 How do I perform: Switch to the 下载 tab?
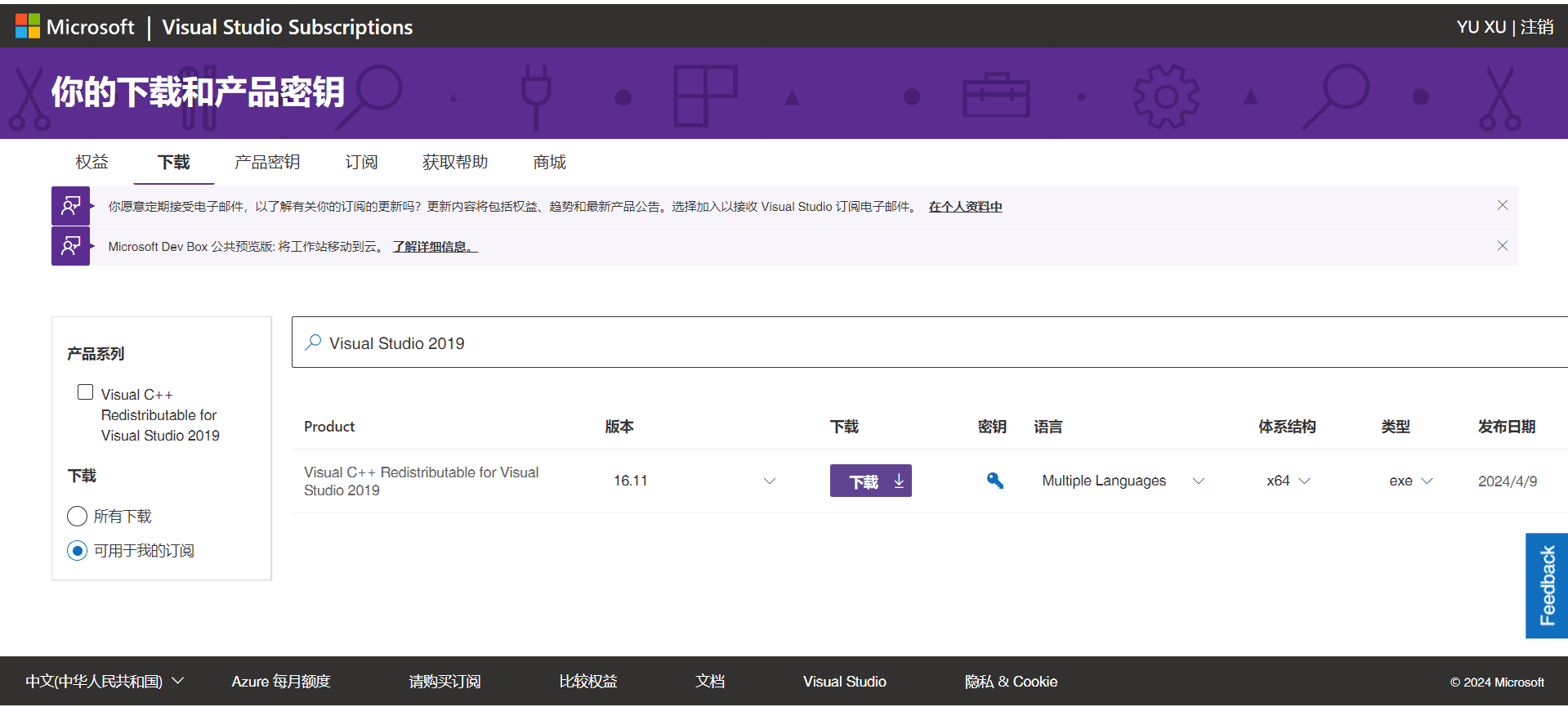pos(174,162)
